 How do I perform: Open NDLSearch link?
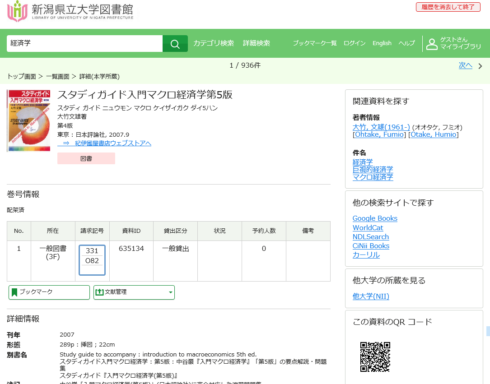(x=371, y=237)
